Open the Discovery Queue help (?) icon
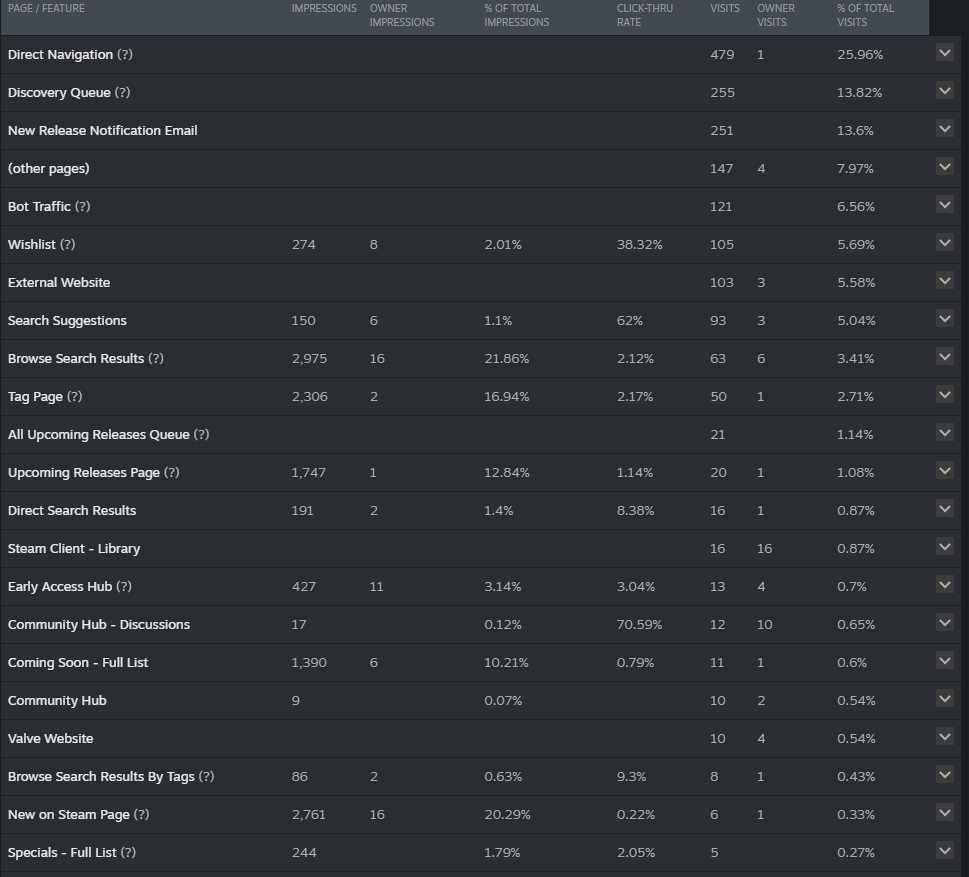Screen dimensions: 969x877 [x=122, y=93]
